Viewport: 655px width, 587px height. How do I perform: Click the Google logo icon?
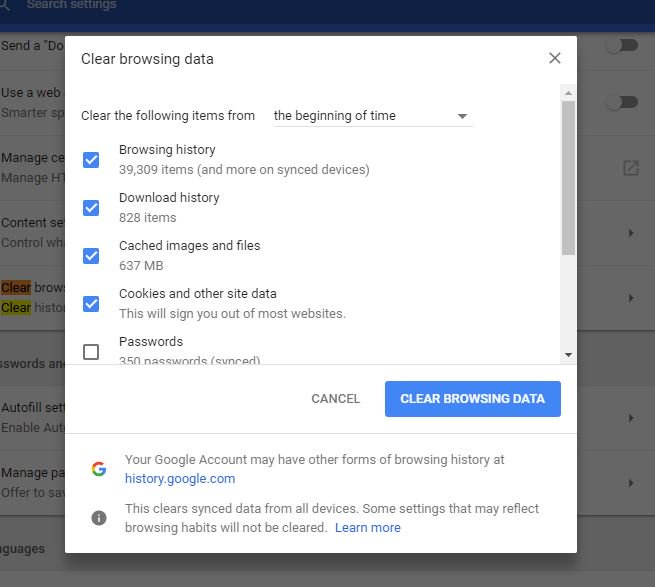pyautogui.click(x=99, y=469)
